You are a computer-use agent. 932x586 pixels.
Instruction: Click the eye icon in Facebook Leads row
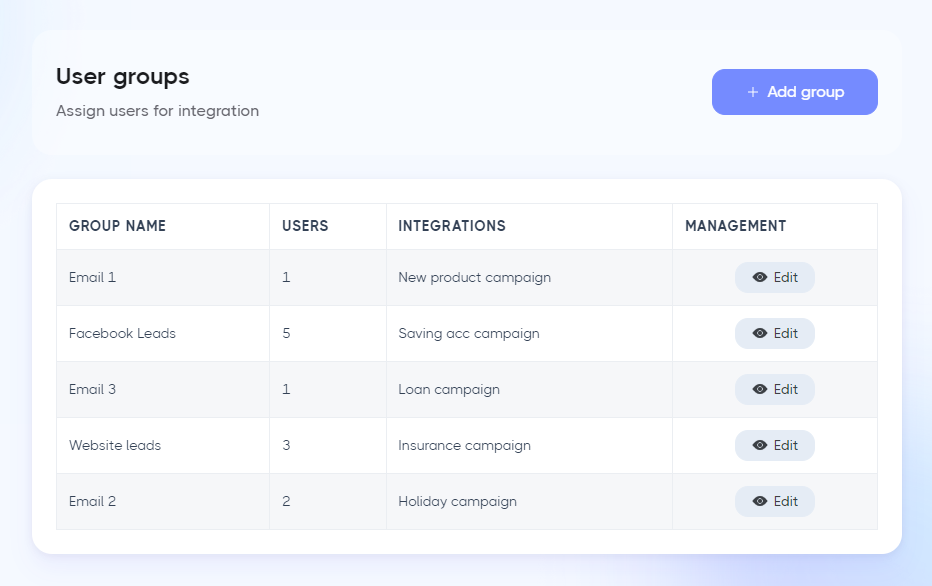pos(760,333)
